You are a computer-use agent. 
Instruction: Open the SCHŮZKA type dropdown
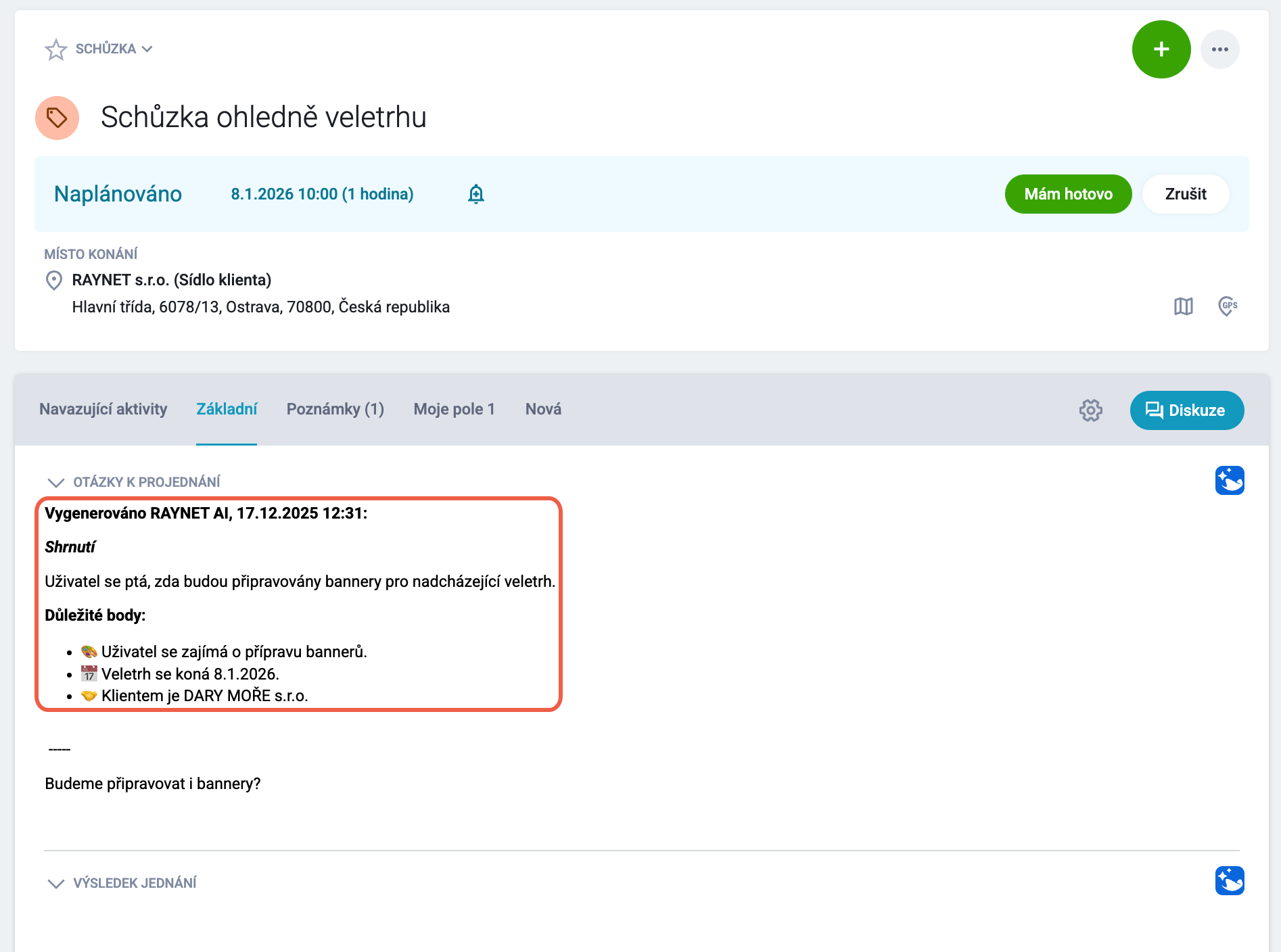[114, 49]
